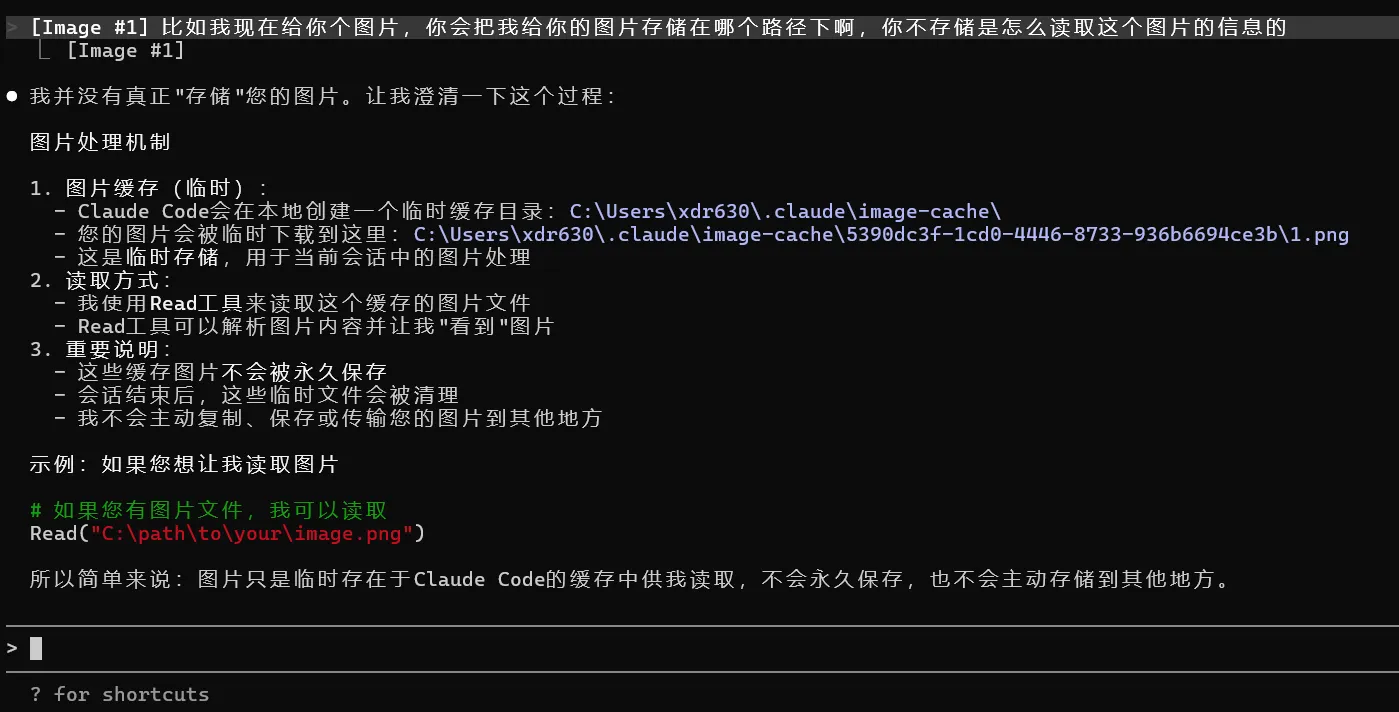Open the cached 1.png file path
The image size is (1399, 712).
(x=881, y=235)
